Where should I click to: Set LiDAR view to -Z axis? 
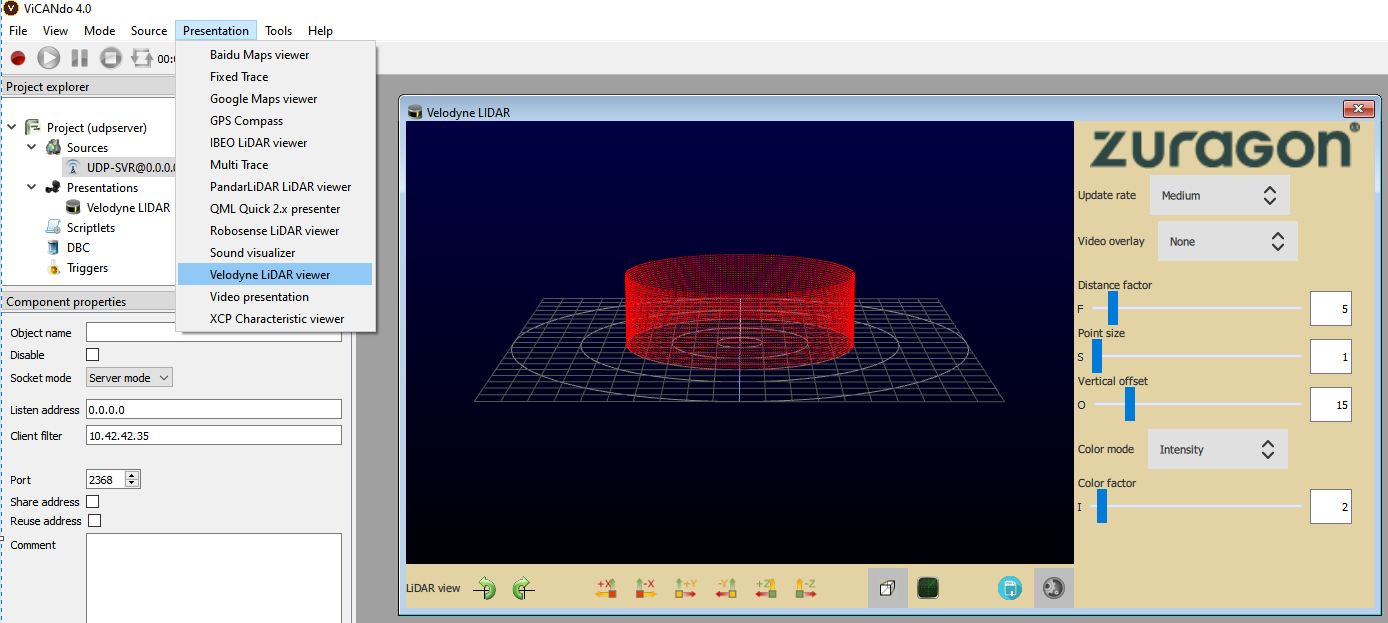806,588
